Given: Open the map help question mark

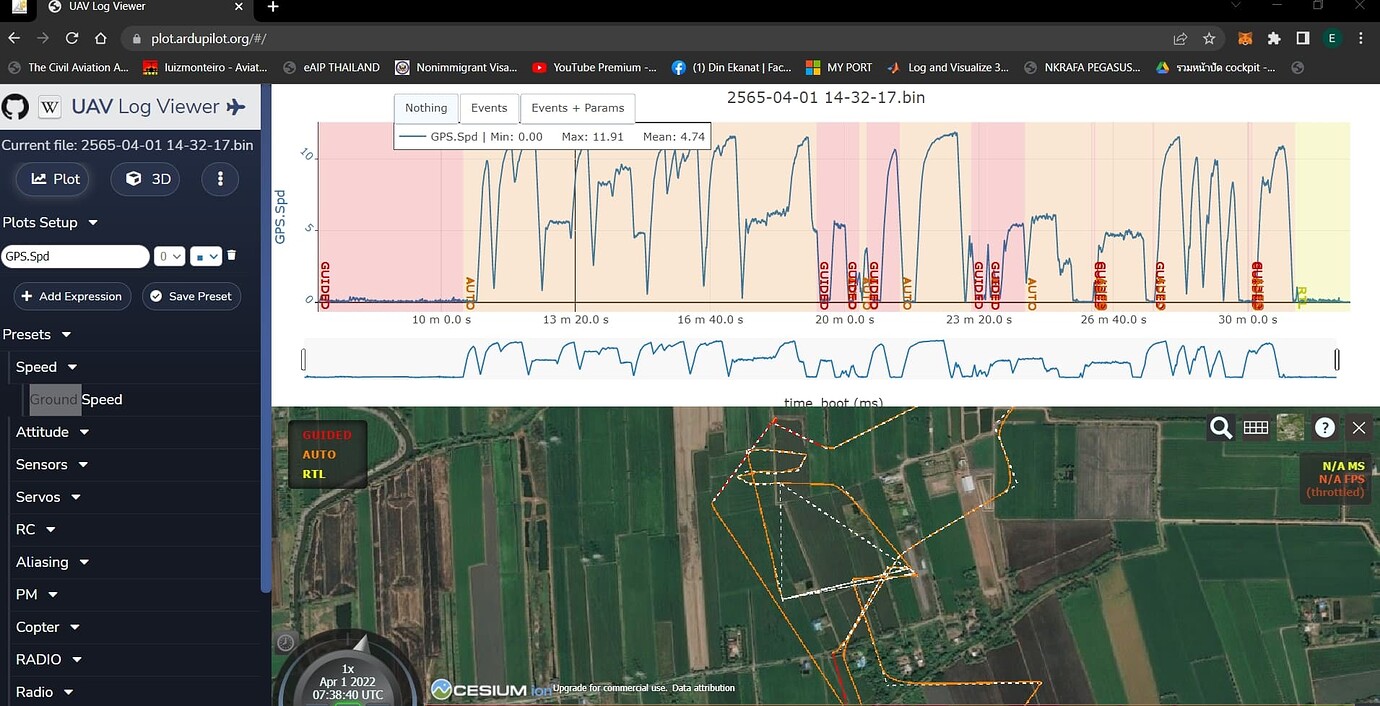Looking at the screenshot, I should pyautogui.click(x=1324, y=427).
